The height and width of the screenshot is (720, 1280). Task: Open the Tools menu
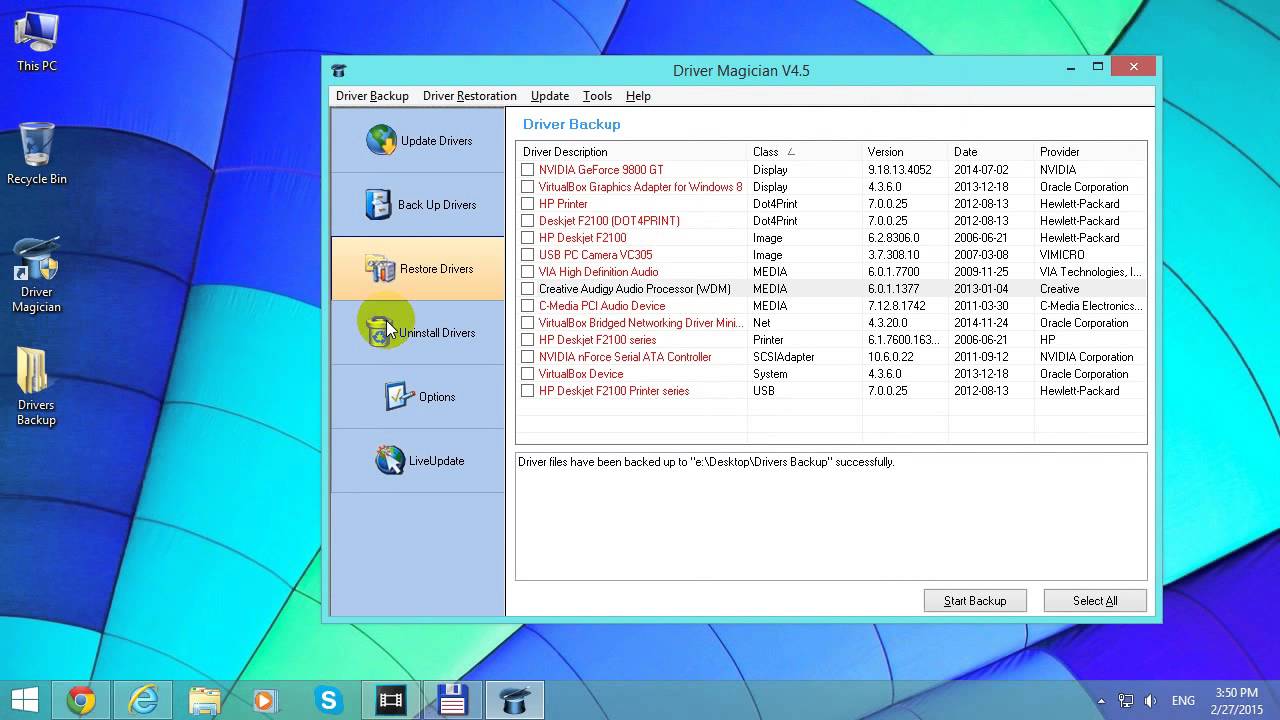(597, 96)
